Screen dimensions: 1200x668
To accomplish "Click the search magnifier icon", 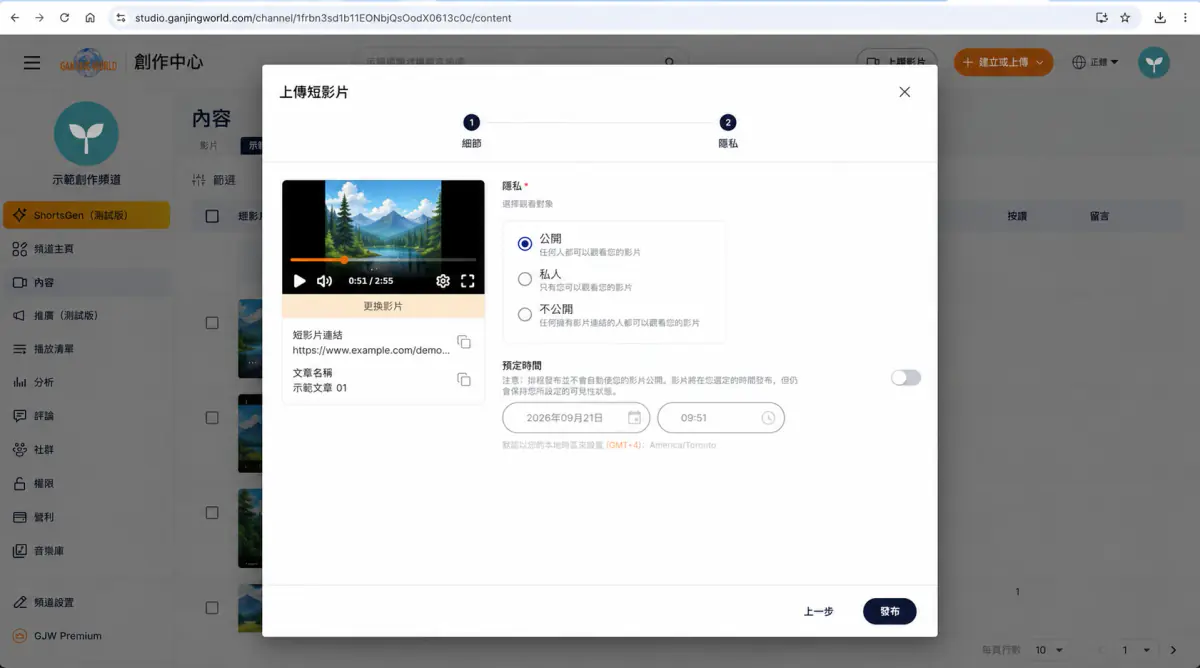I will (x=670, y=62).
